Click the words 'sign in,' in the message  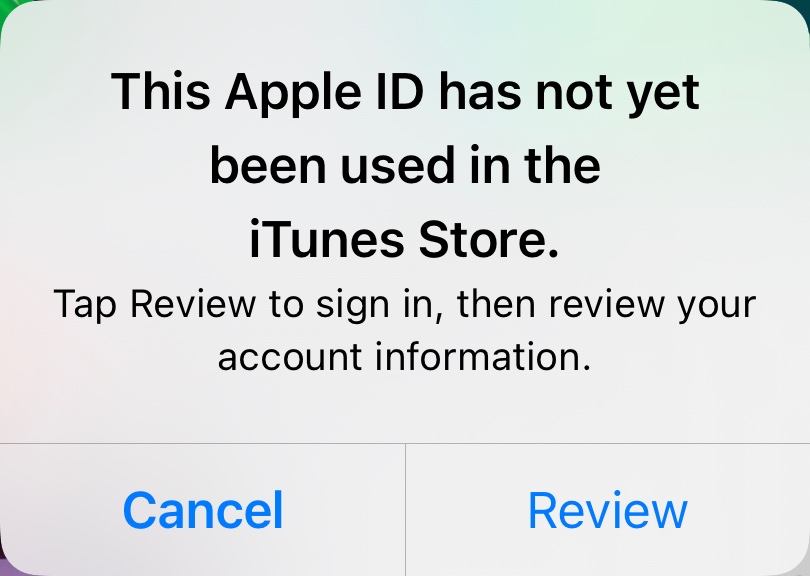point(380,306)
